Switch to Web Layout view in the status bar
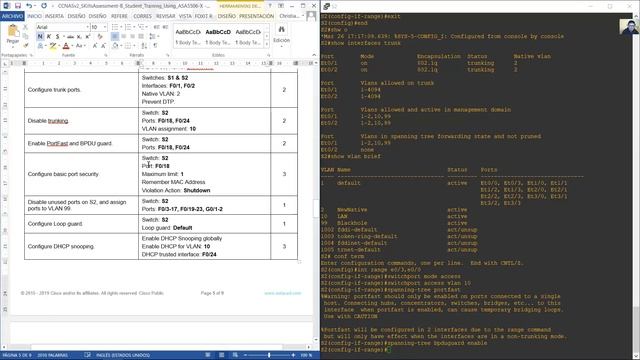This screenshot has width=640, height=360. coord(235,355)
